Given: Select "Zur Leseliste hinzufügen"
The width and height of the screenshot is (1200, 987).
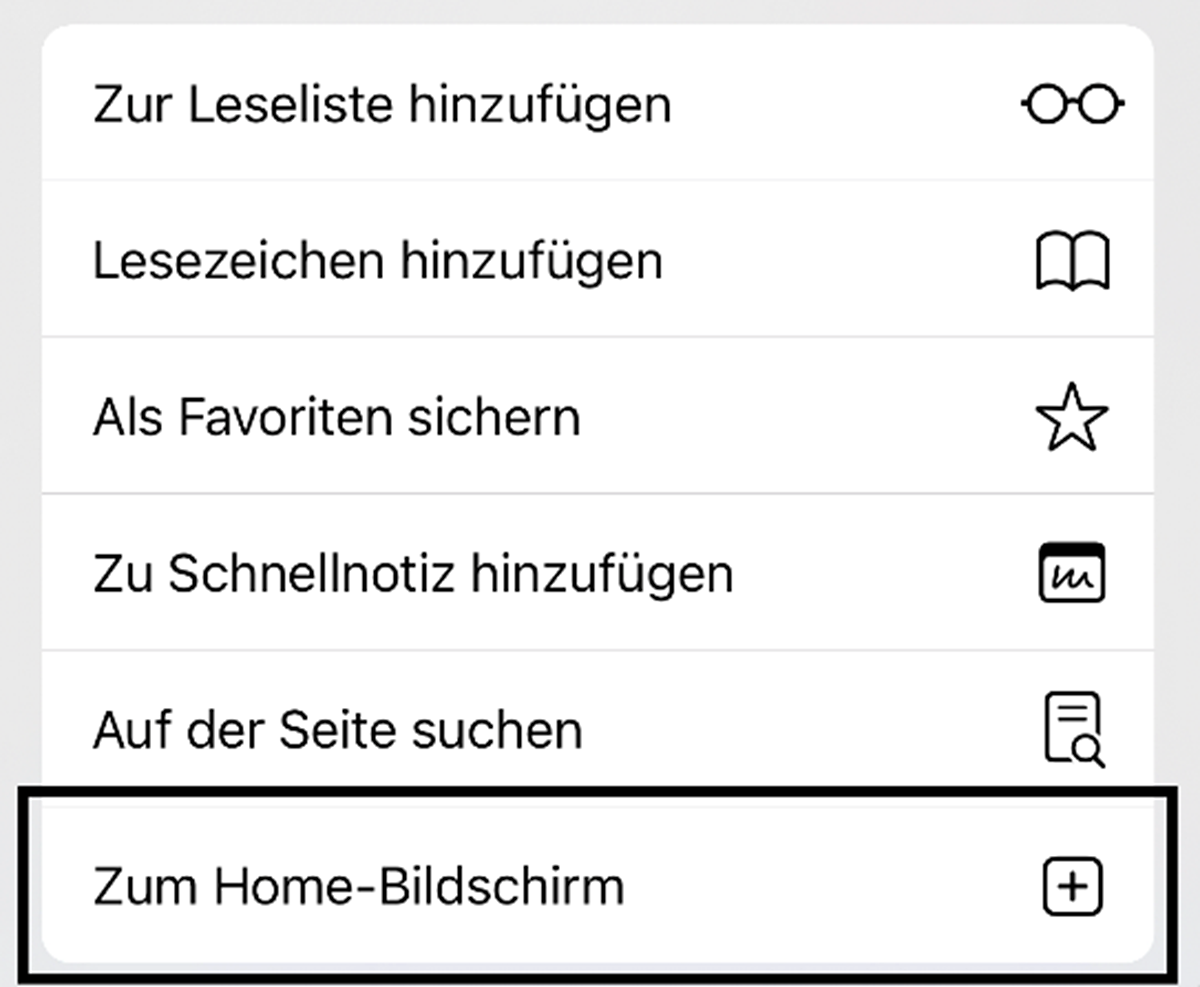Looking at the screenshot, I should pyautogui.click(x=599, y=103).
